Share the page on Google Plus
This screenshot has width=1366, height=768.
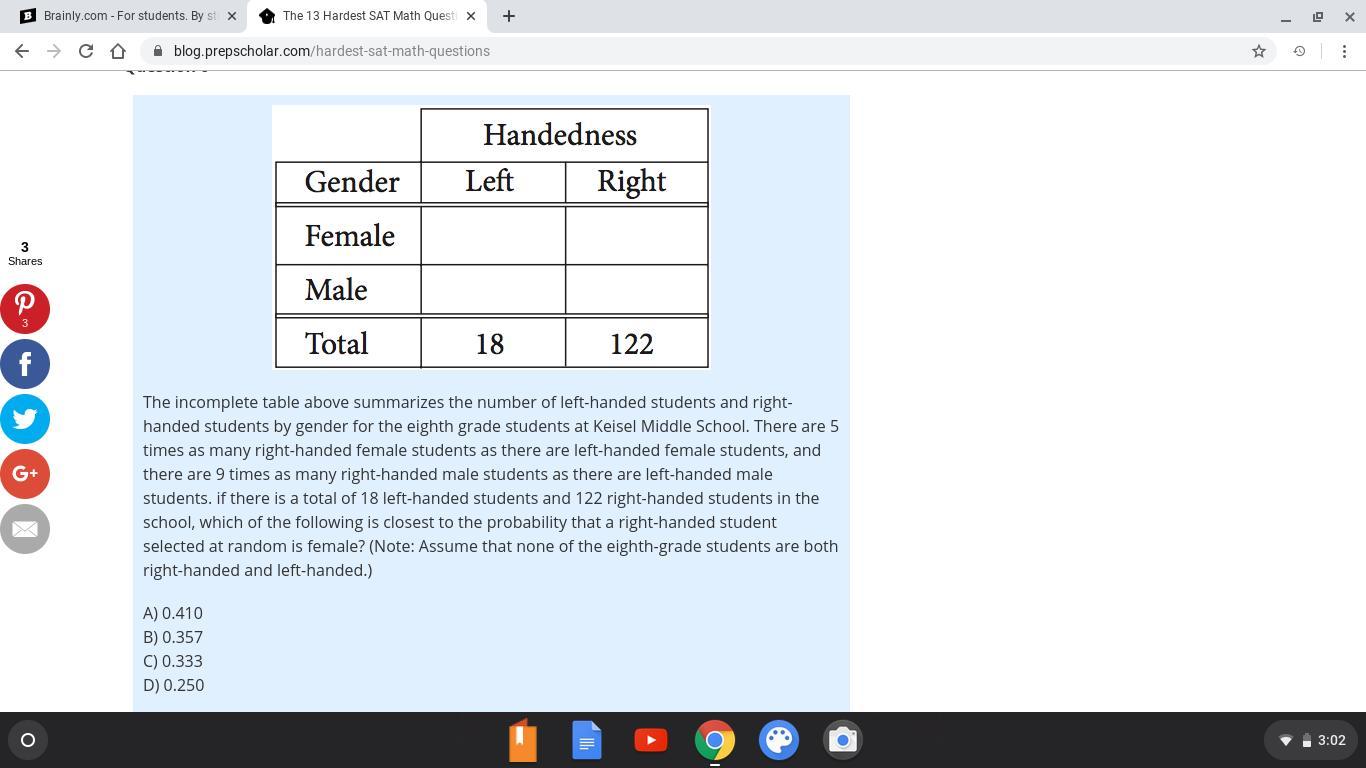25,473
